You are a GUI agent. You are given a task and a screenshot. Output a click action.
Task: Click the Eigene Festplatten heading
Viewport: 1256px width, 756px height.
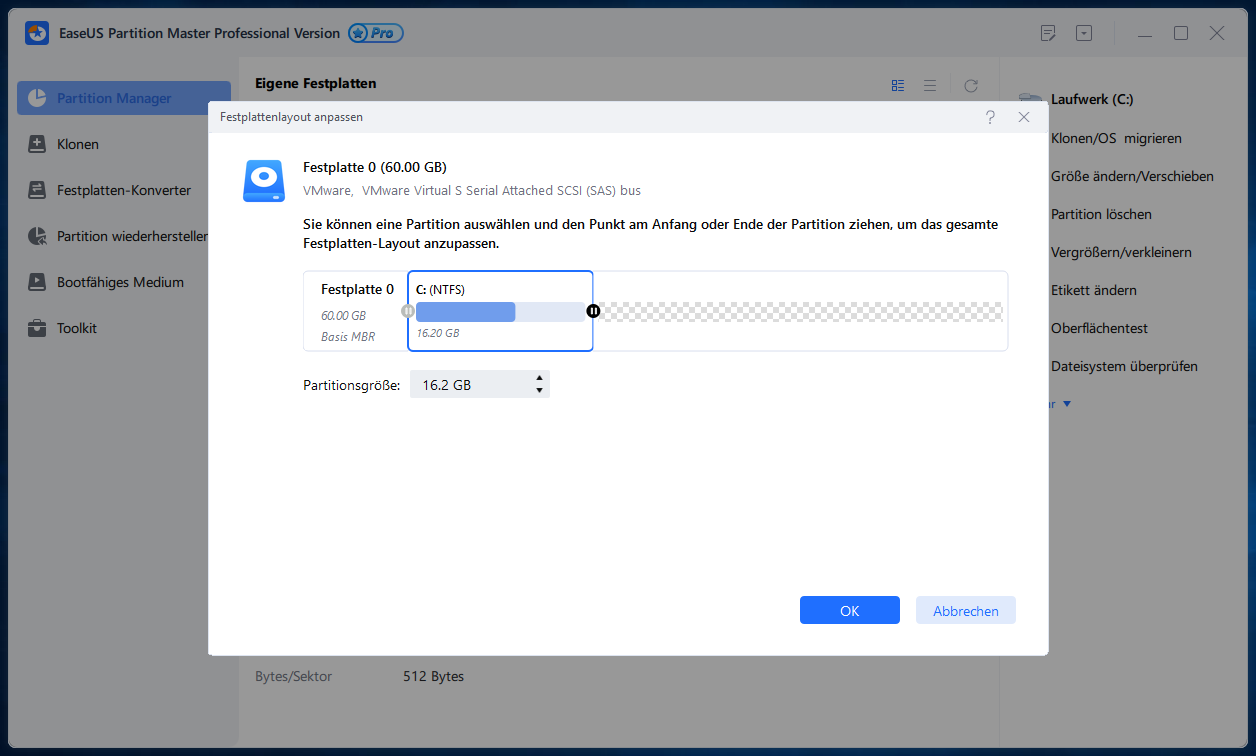click(x=316, y=83)
